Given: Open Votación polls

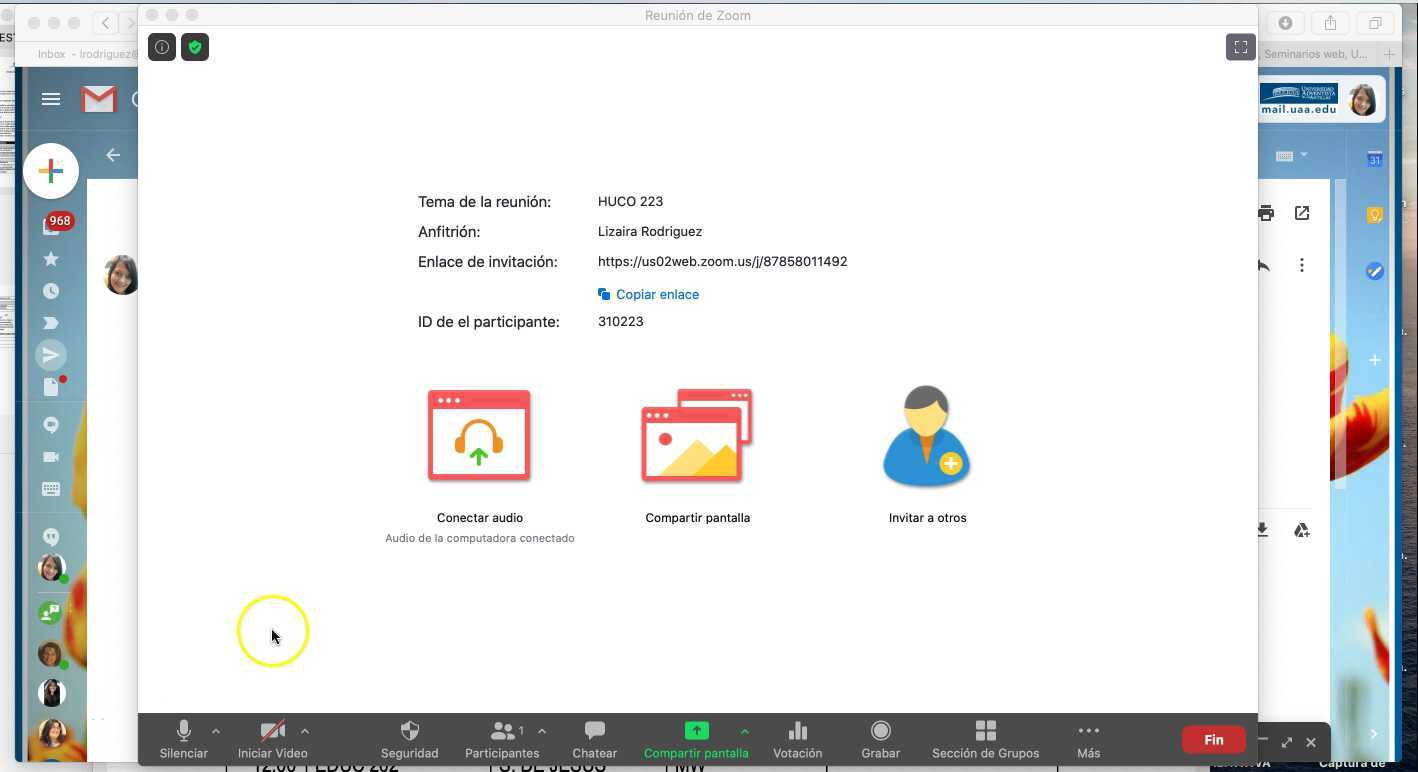Looking at the screenshot, I should click(x=797, y=740).
